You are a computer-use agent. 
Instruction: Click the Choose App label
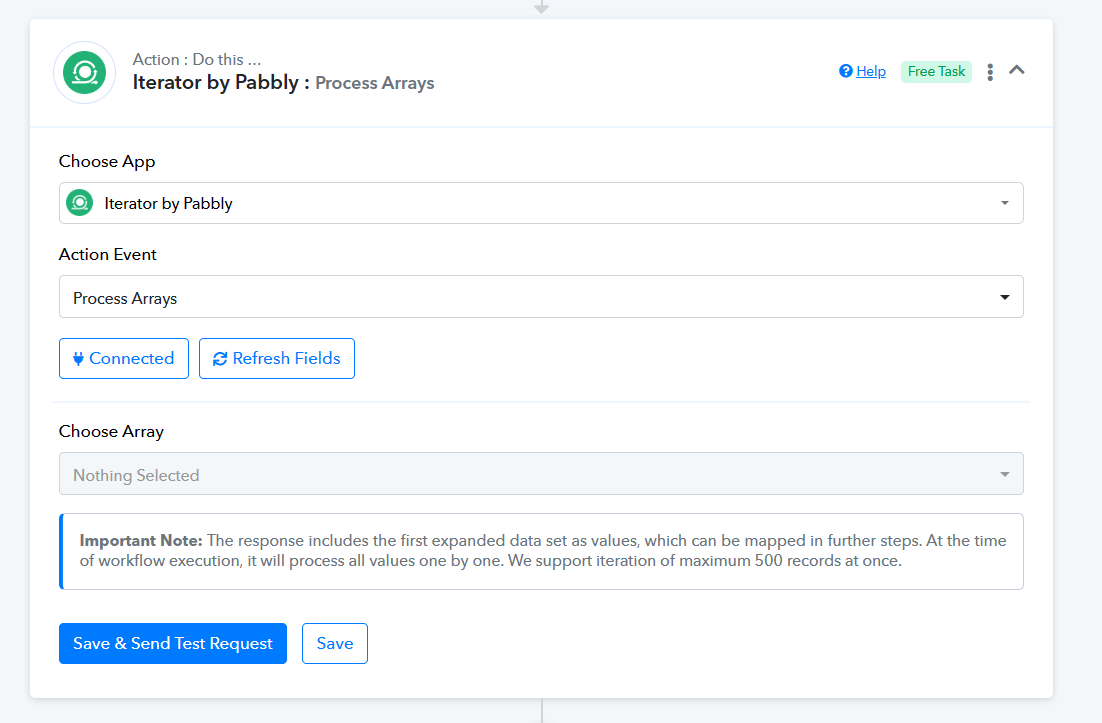click(107, 162)
